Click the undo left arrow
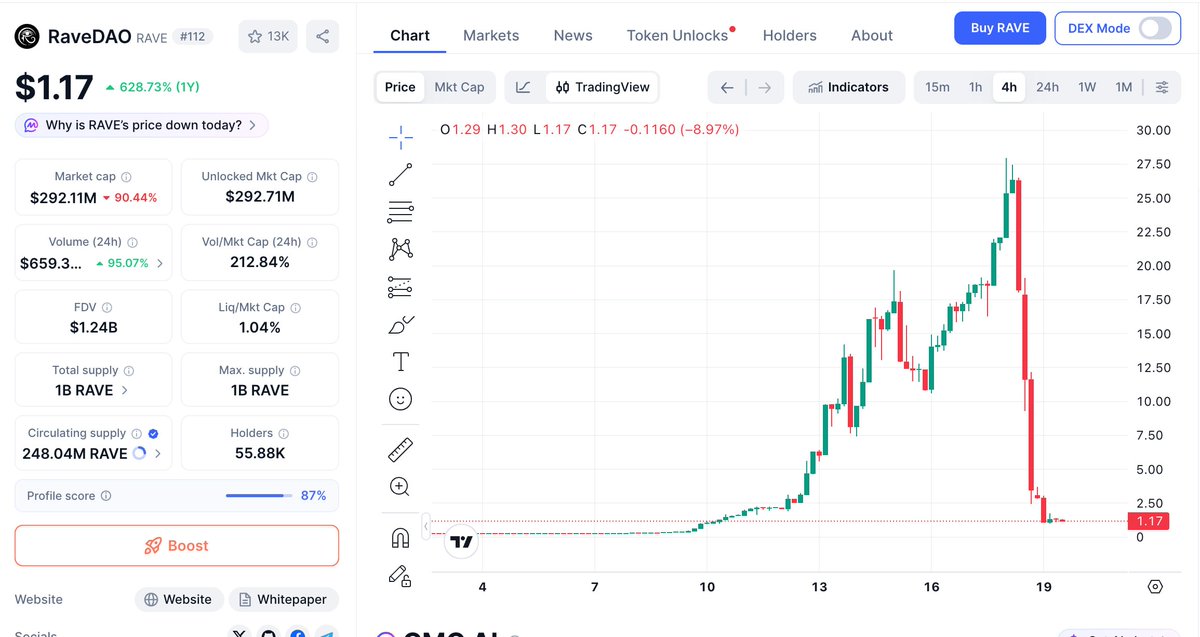Image resolution: width=1200 pixels, height=637 pixels. point(727,87)
